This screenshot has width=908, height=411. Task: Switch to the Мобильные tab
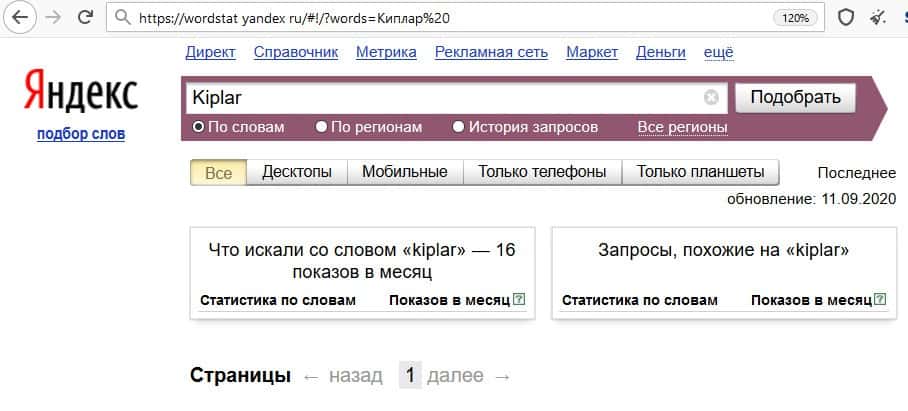(x=405, y=172)
